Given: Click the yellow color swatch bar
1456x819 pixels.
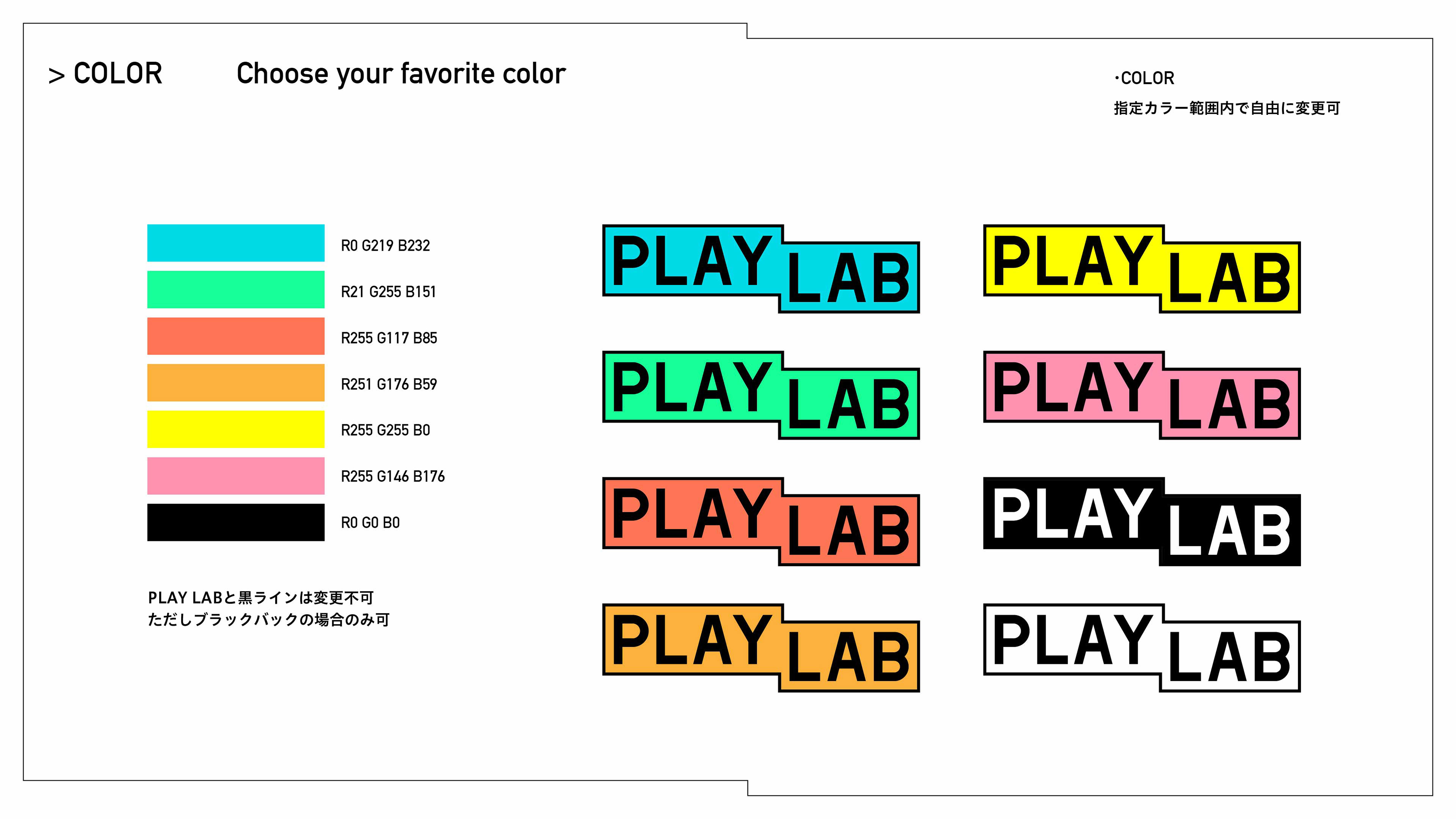Looking at the screenshot, I should [x=236, y=429].
